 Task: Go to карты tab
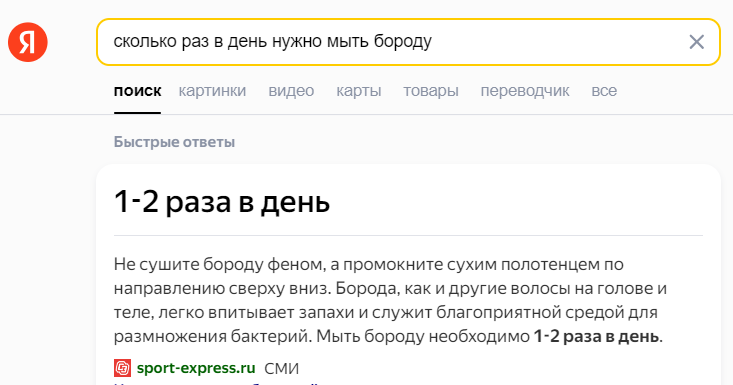(x=359, y=91)
